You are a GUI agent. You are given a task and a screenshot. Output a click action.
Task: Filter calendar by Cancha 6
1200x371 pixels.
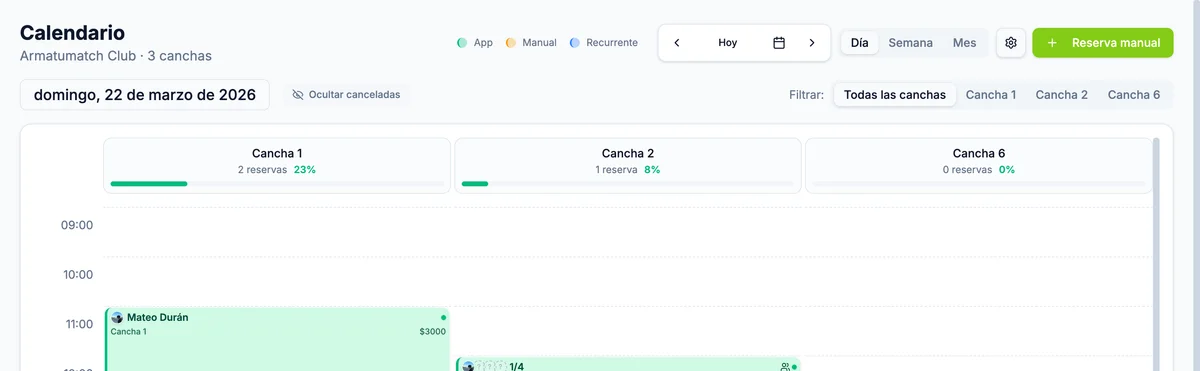click(x=1134, y=95)
